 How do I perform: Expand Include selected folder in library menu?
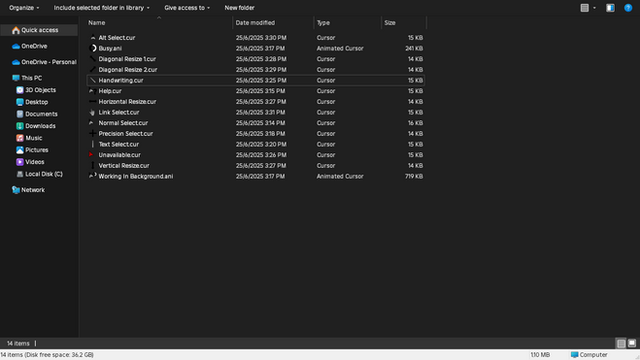point(102,8)
